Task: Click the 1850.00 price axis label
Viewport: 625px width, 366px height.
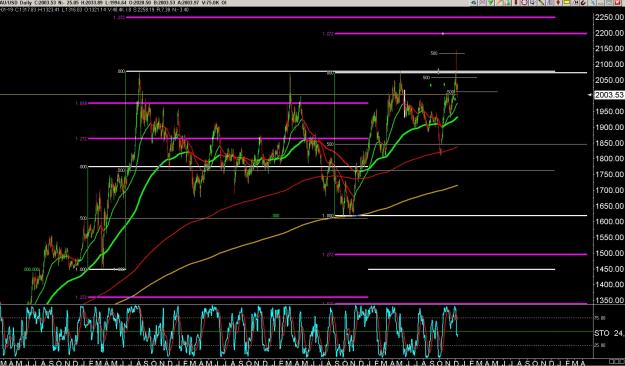Action: tap(609, 143)
